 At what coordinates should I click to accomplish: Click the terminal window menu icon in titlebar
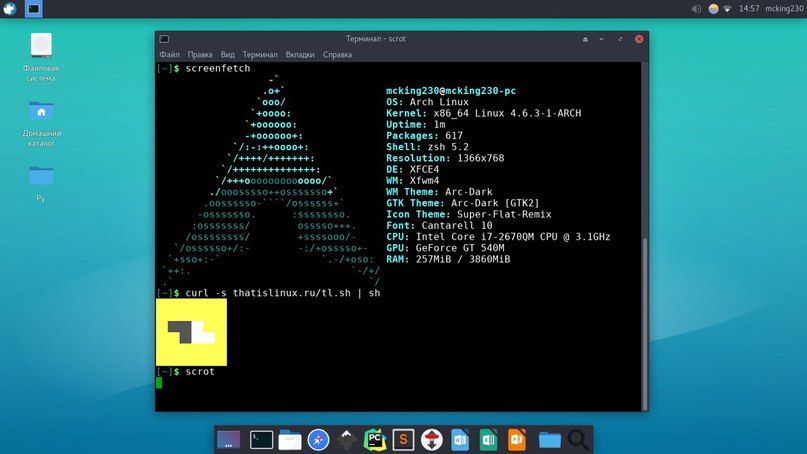pyautogui.click(x=164, y=39)
